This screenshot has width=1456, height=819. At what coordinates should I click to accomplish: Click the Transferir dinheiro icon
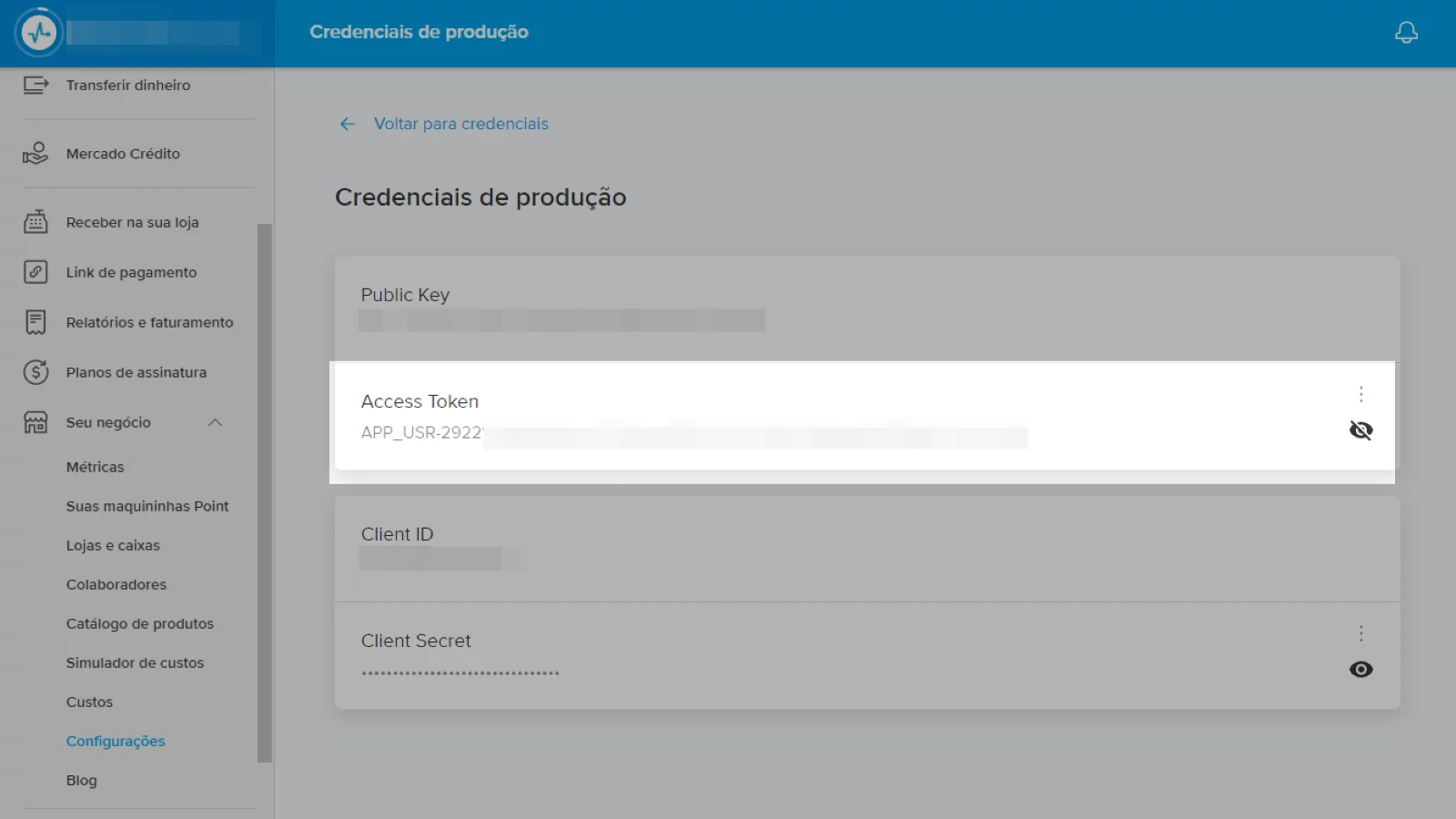[35, 85]
